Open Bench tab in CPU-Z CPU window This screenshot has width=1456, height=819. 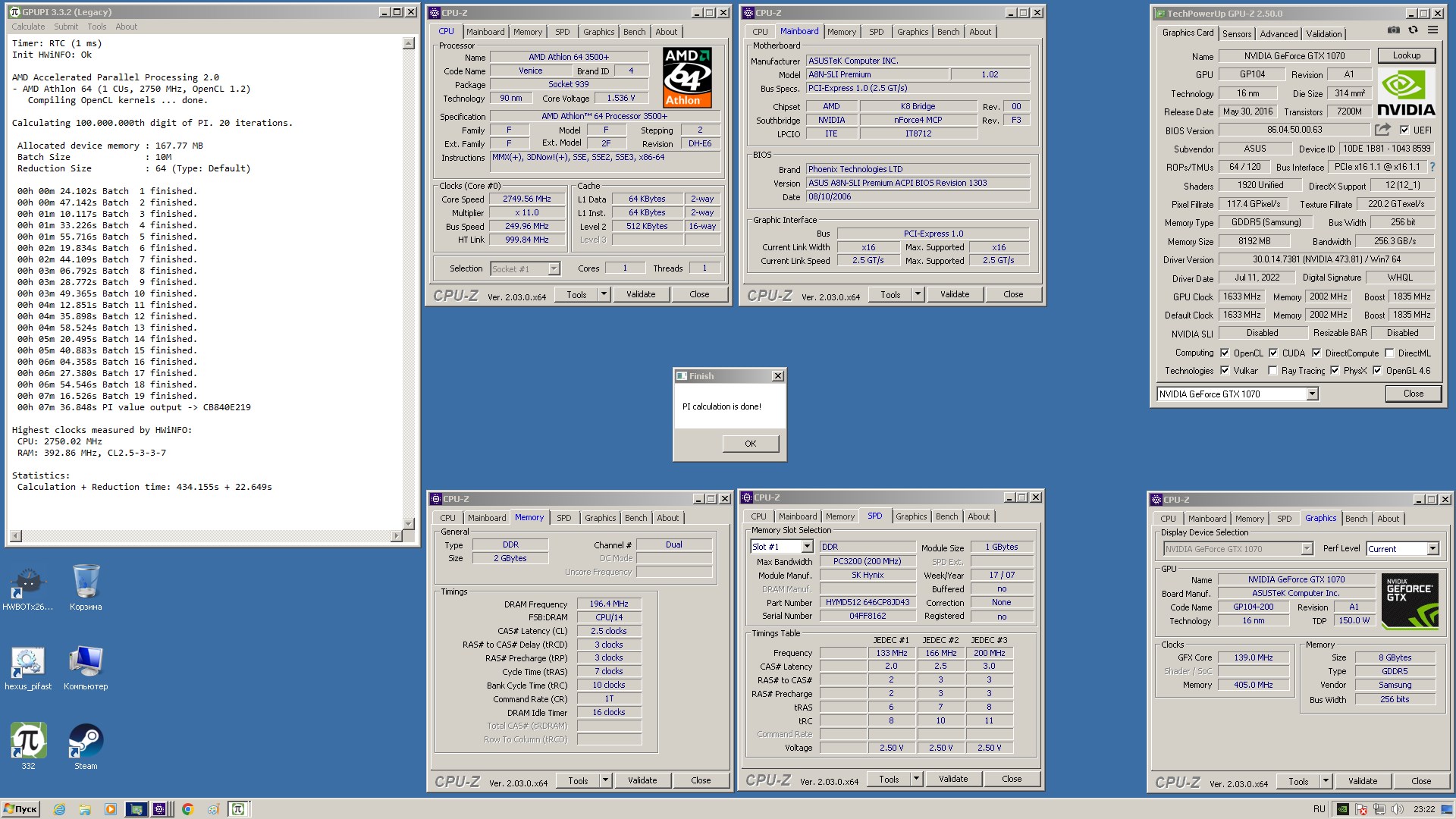tap(635, 32)
